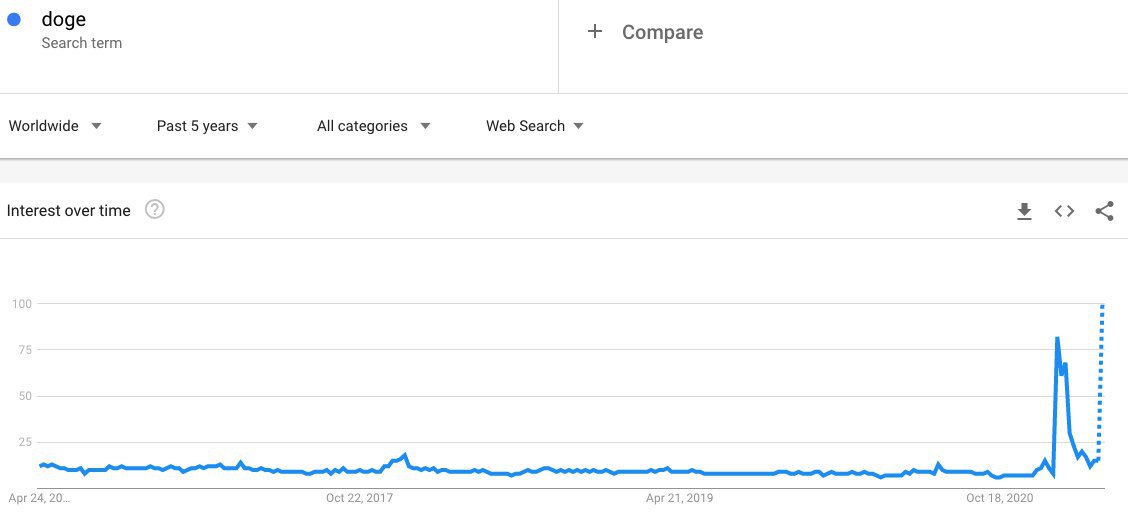Expand the All categories dropdown
The width and height of the screenshot is (1128, 518).
[x=373, y=126]
